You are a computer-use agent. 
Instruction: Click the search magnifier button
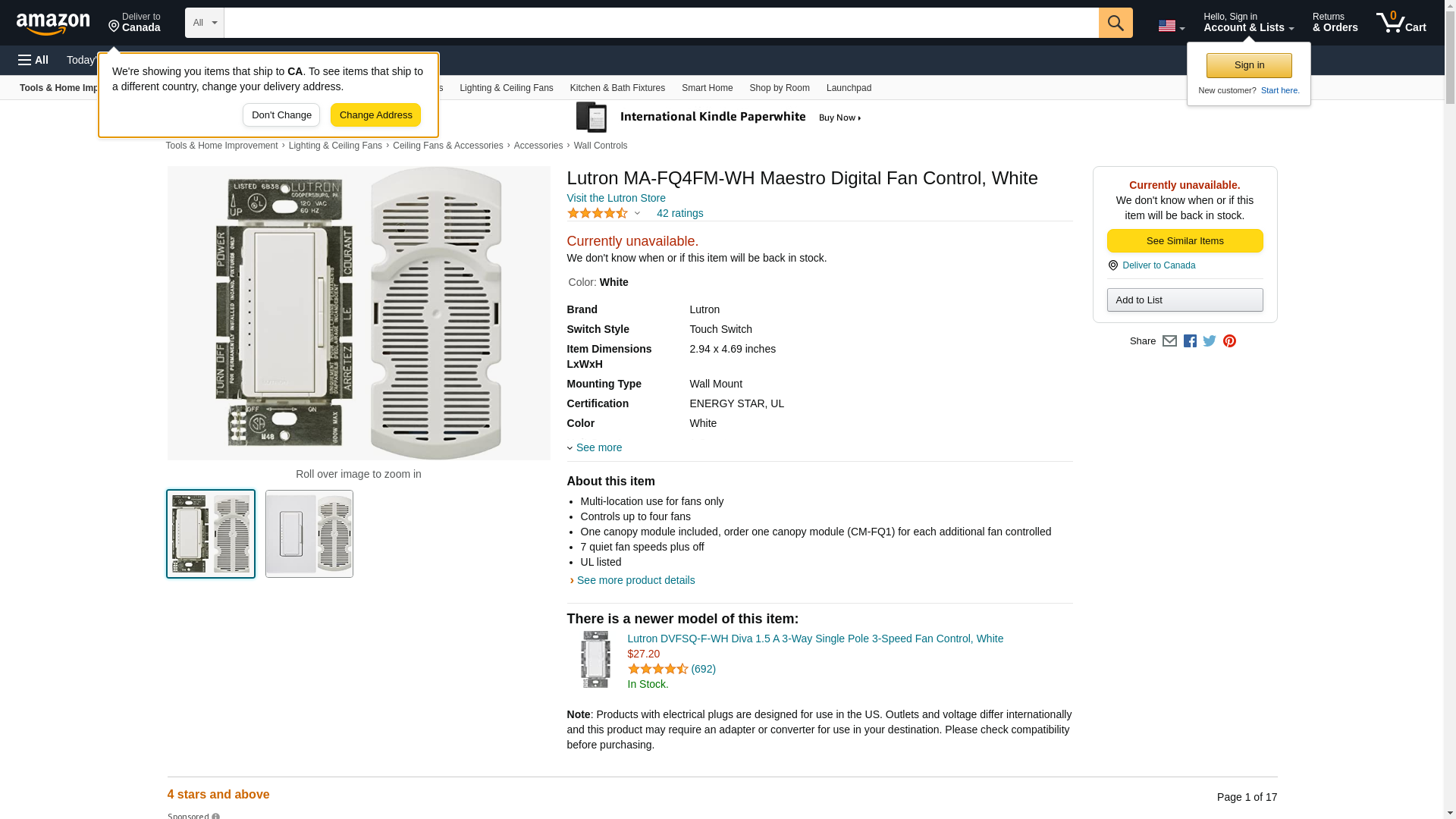pos(1115,23)
